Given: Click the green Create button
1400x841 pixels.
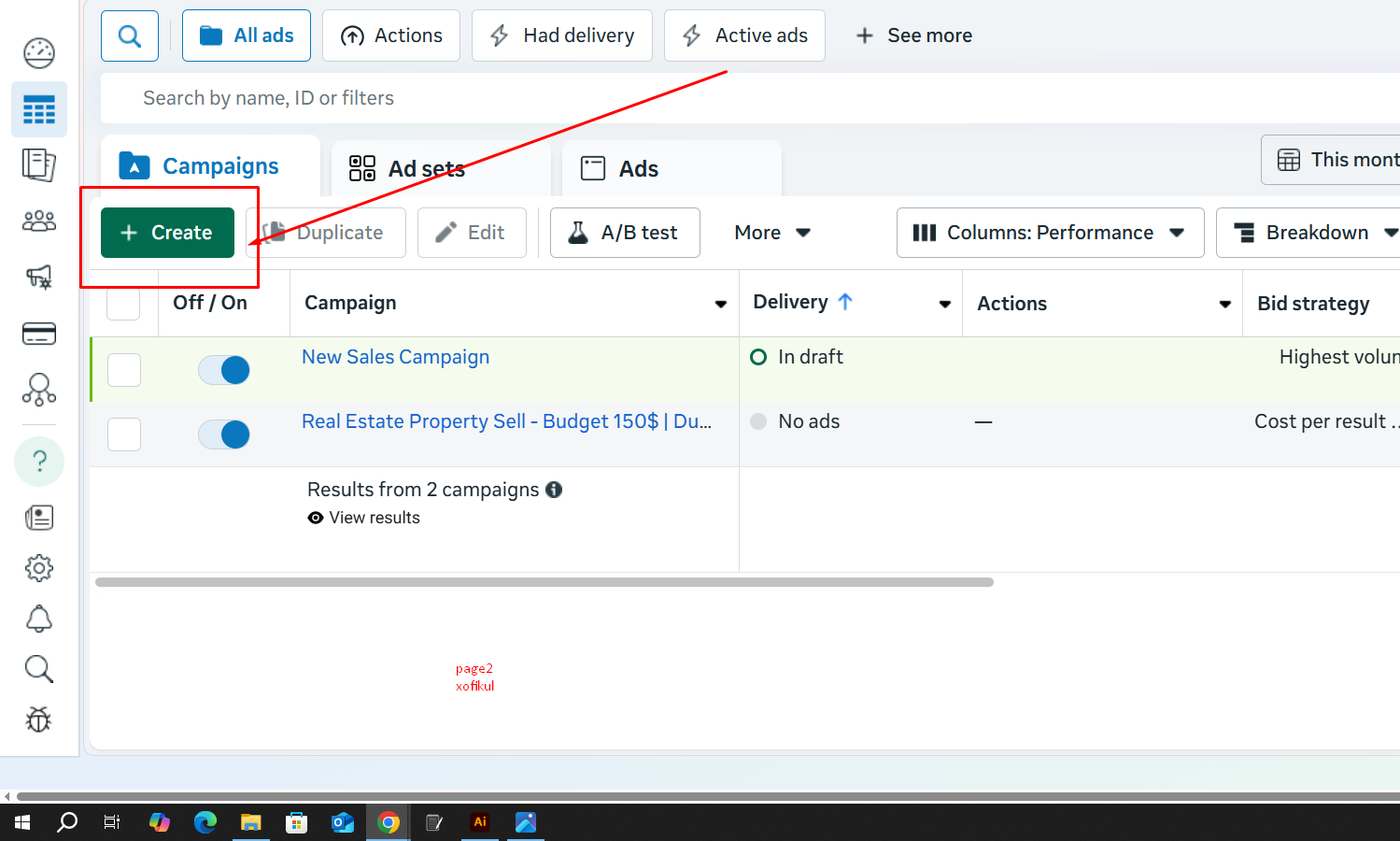Looking at the screenshot, I should pos(167,233).
